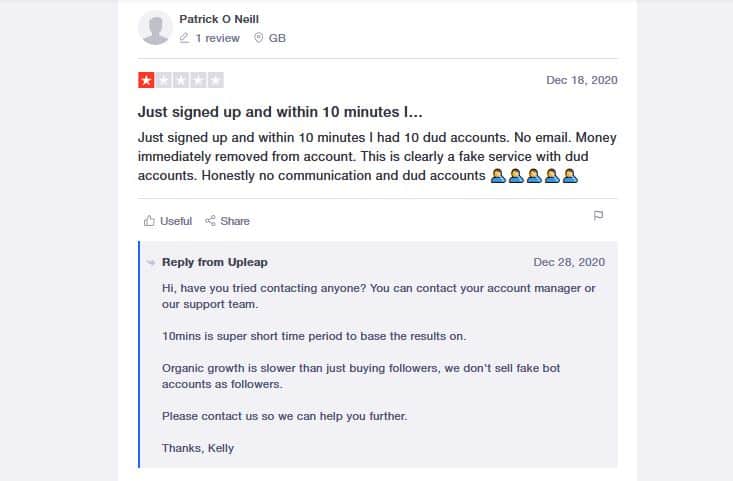Click the 'Thanks, Kelly' signature line
This screenshot has width=733, height=481.
click(x=198, y=448)
